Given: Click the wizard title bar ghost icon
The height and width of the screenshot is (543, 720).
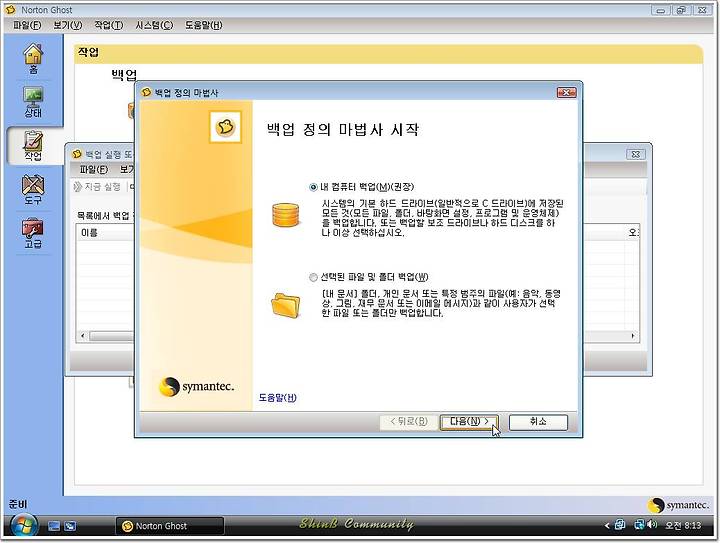Looking at the screenshot, I should click(x=146, y=93).
